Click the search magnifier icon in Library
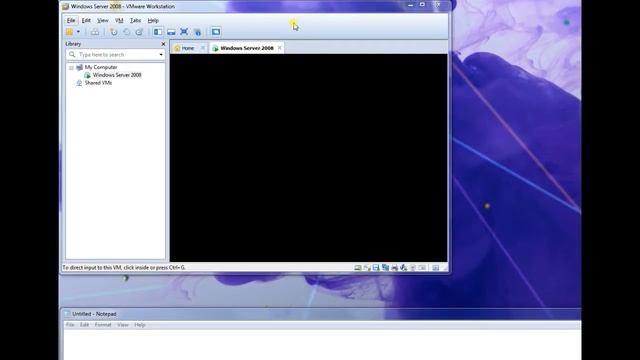The image size is (640, 360). click(x=72, y=54)
